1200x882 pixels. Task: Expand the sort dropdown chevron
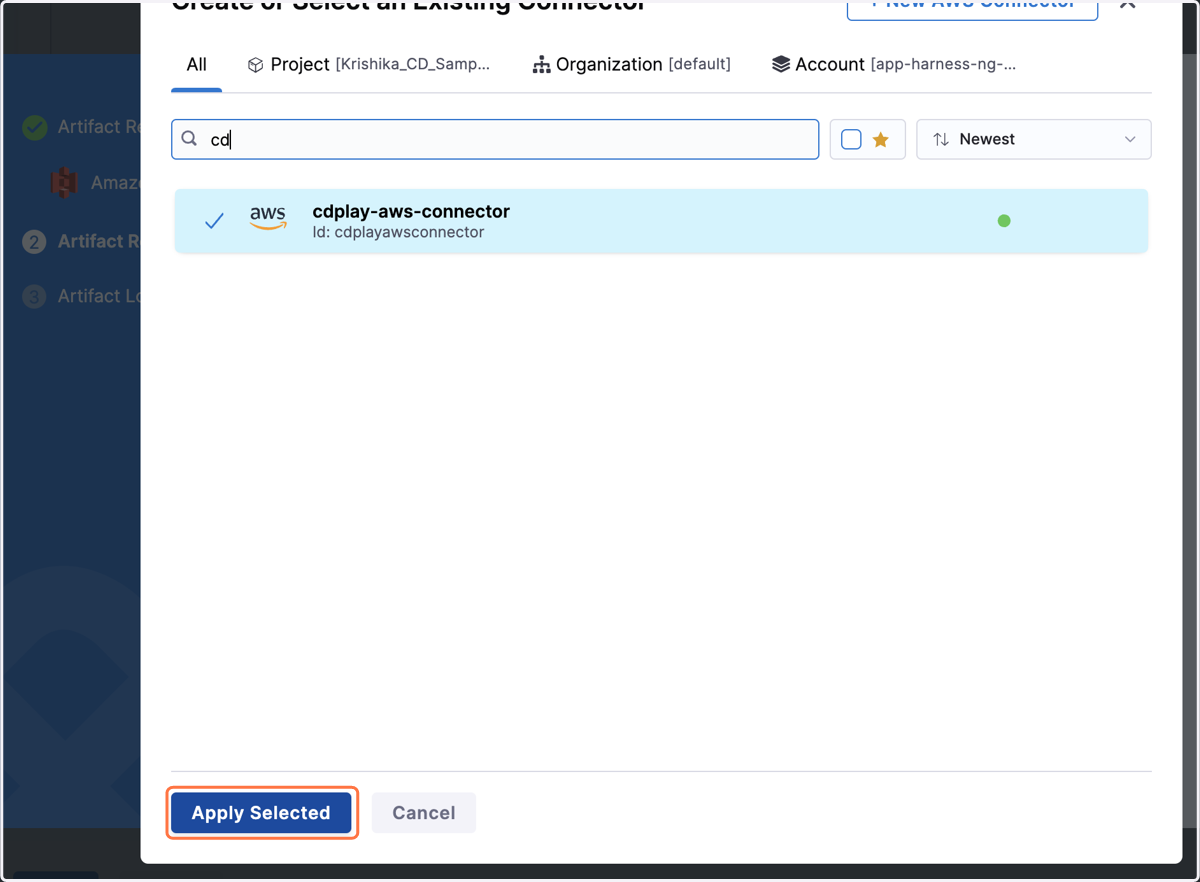coord(1130,140)
